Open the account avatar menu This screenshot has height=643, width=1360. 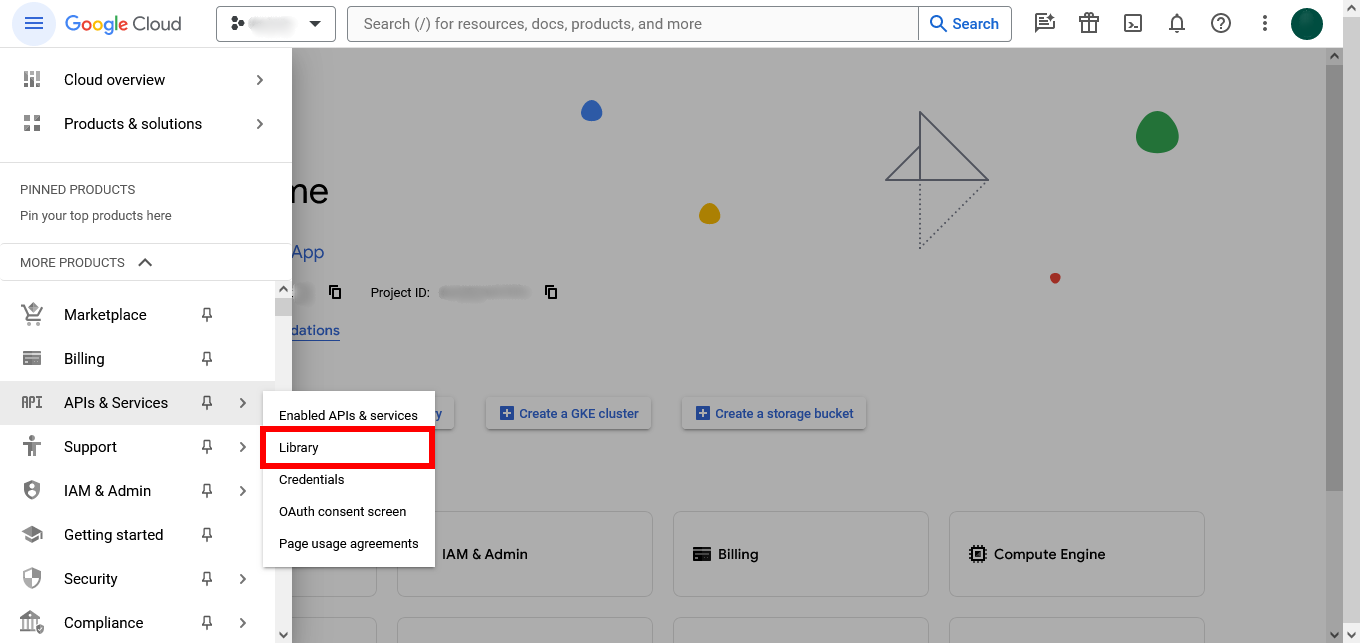point(1307,24)
